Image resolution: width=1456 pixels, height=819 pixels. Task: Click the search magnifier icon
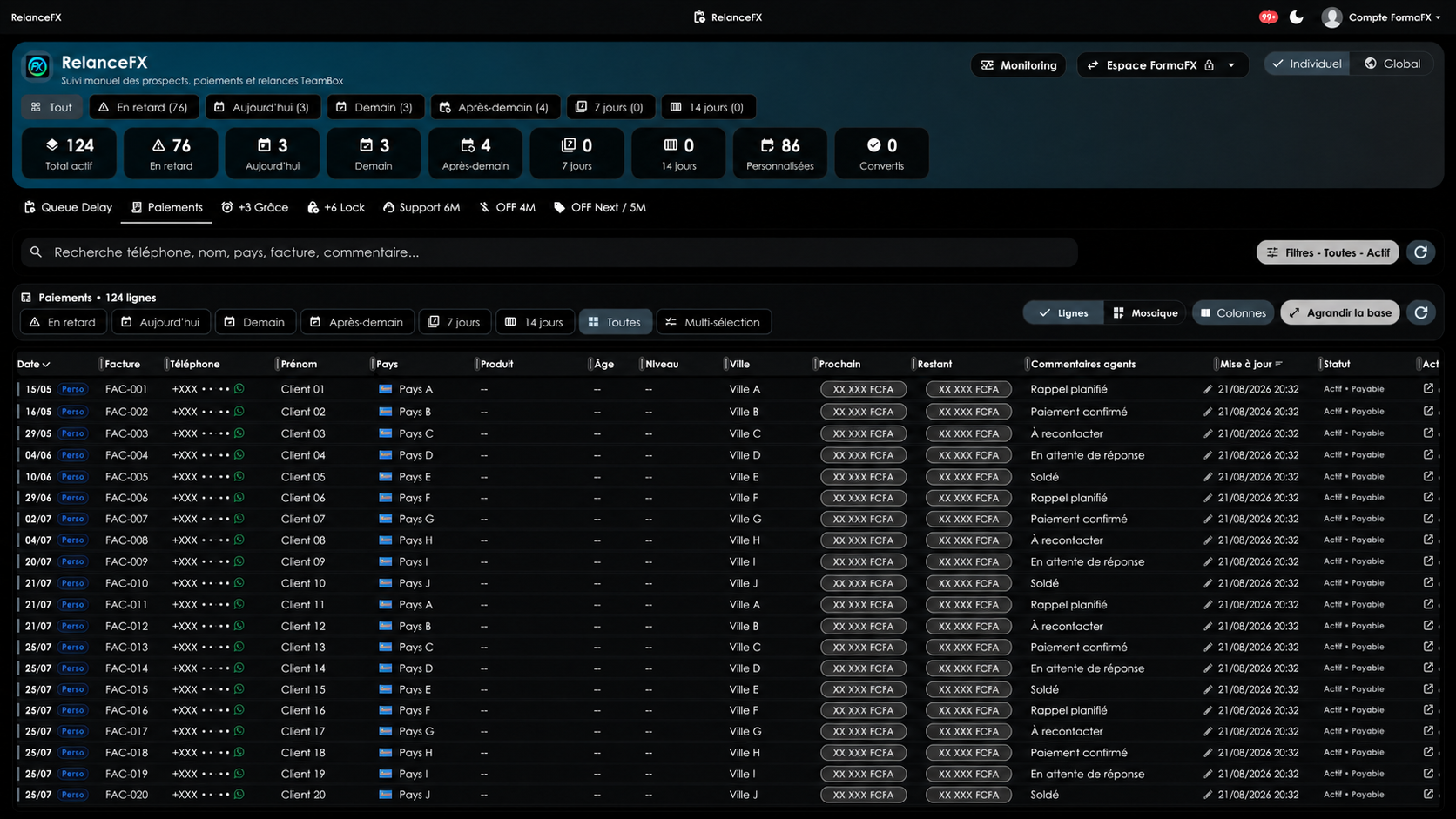(36, 252)
